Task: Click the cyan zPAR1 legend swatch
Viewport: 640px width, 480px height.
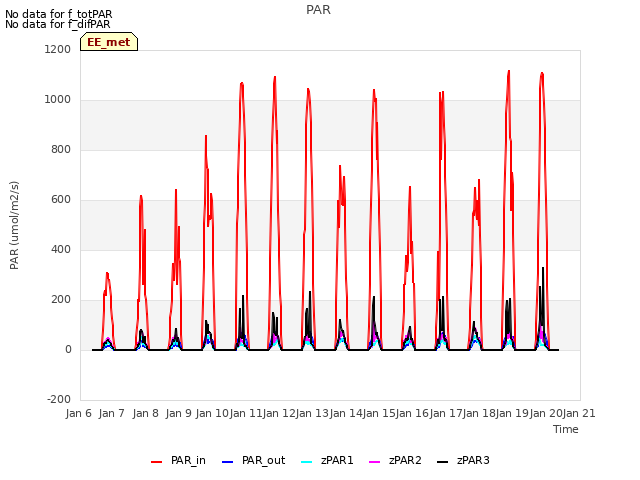Action: (307, 462)
